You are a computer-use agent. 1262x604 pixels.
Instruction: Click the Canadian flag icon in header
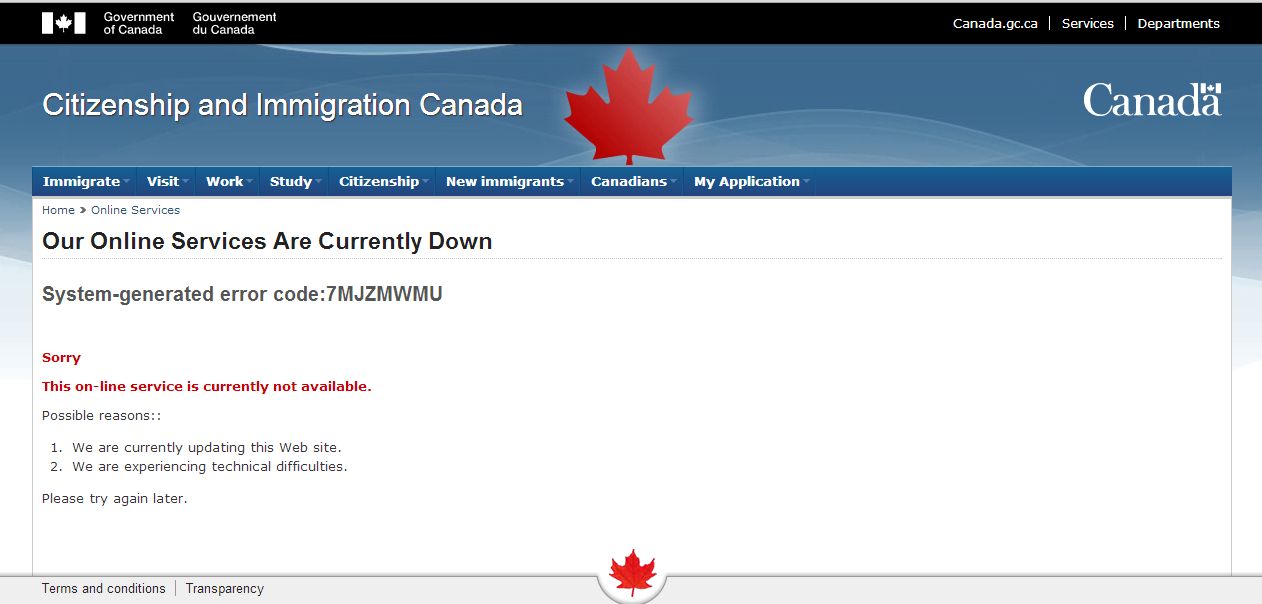(x=63, y=23)
